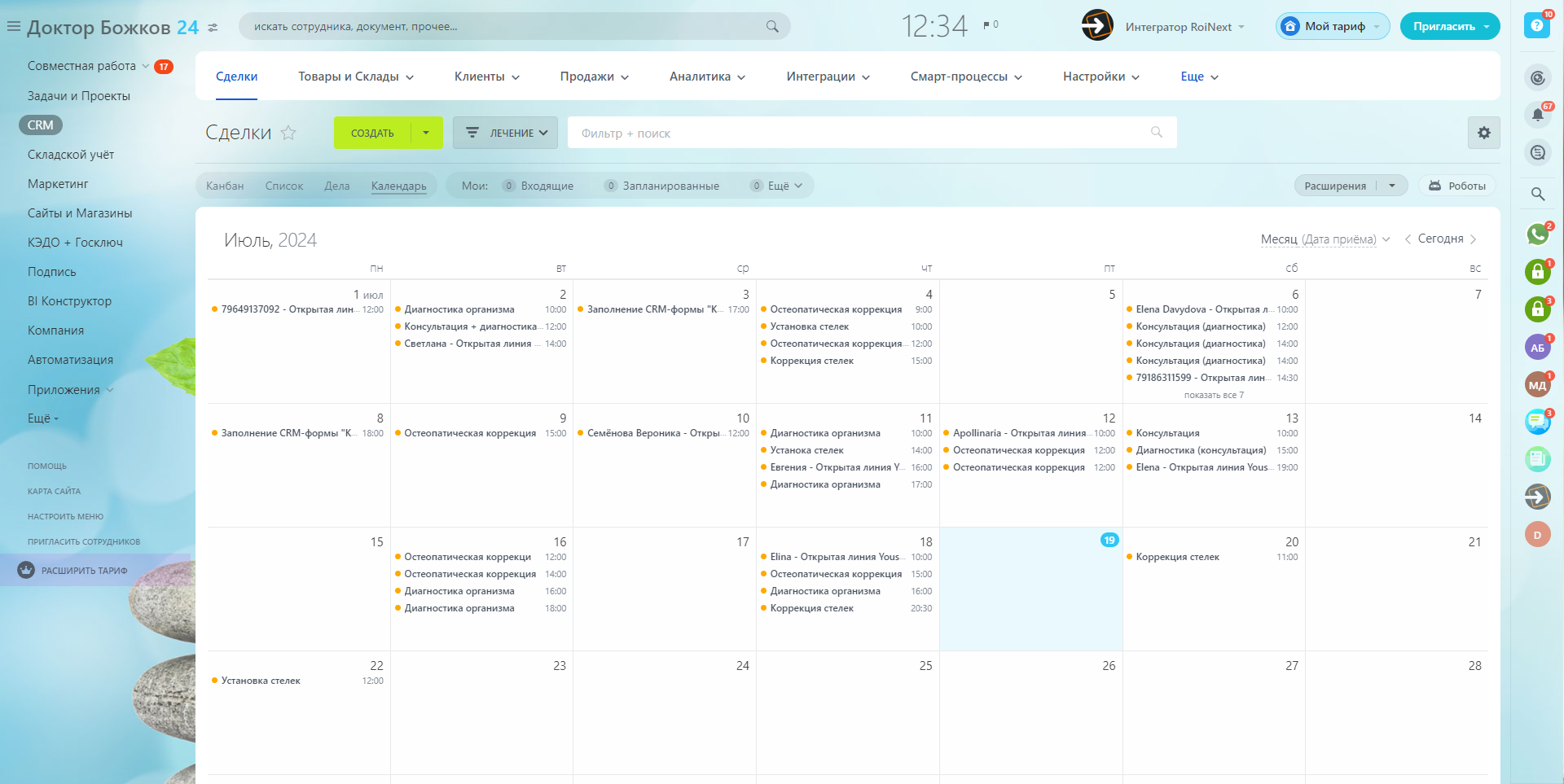The height and width of the screenshot is (784, 1564).
Task: Open the help question mark icon
Action: tap(1536, 26)
